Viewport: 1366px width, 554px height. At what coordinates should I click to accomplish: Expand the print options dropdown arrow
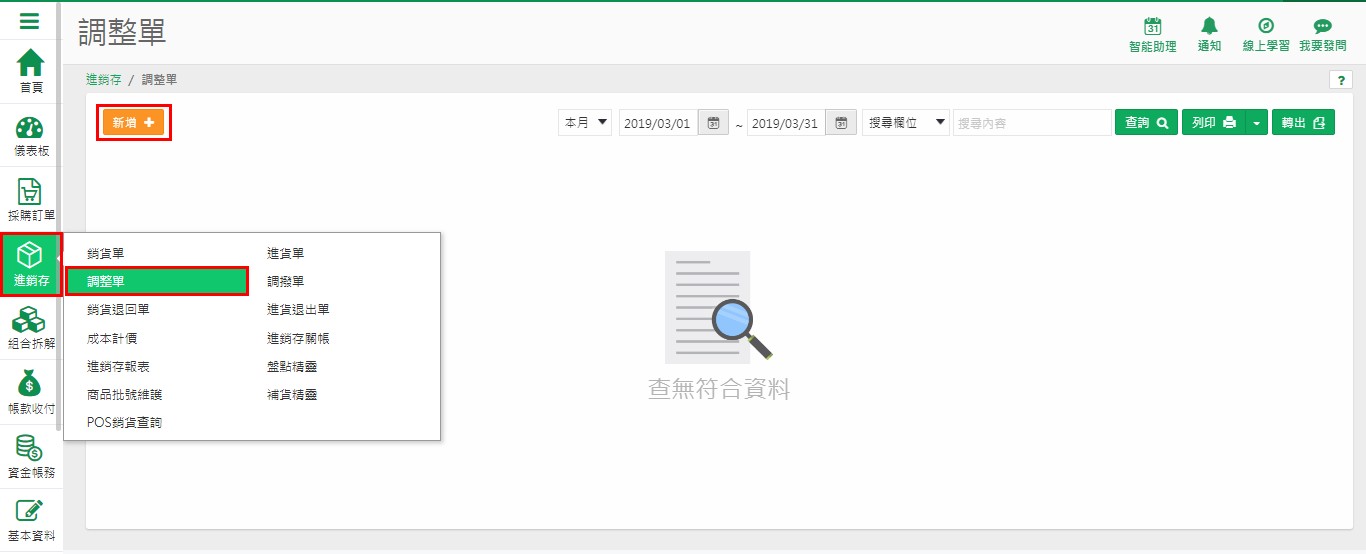(1257, 122)
